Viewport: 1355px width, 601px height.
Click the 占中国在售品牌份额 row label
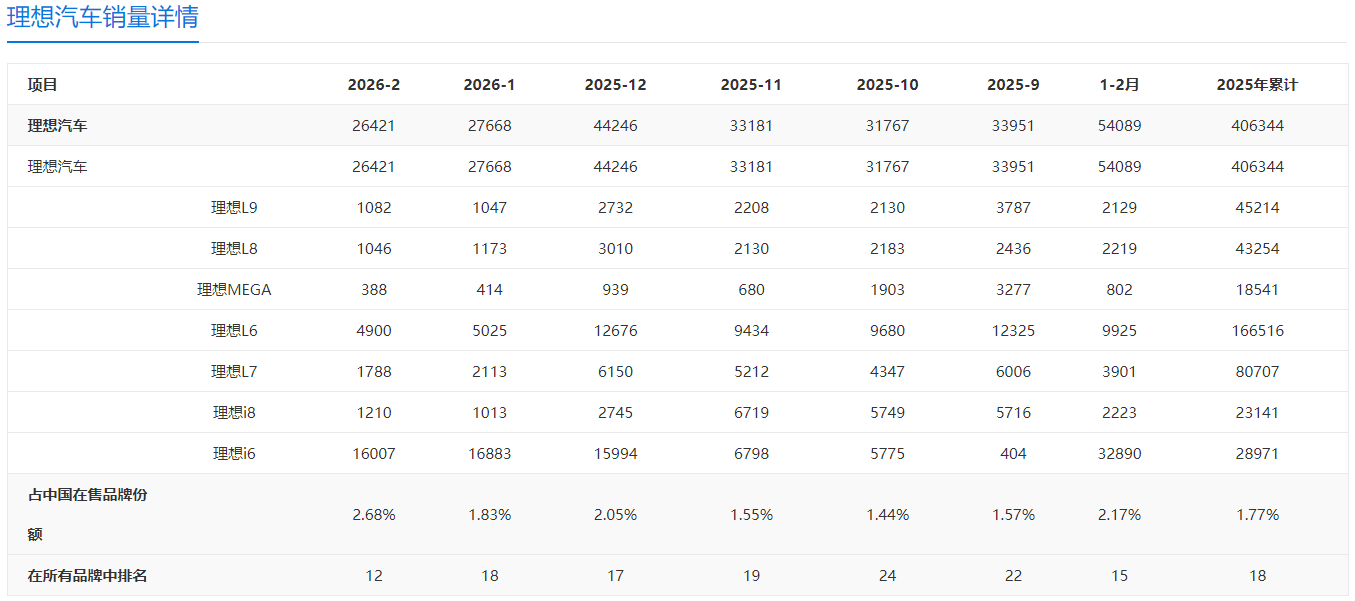(x=88, y=514)
